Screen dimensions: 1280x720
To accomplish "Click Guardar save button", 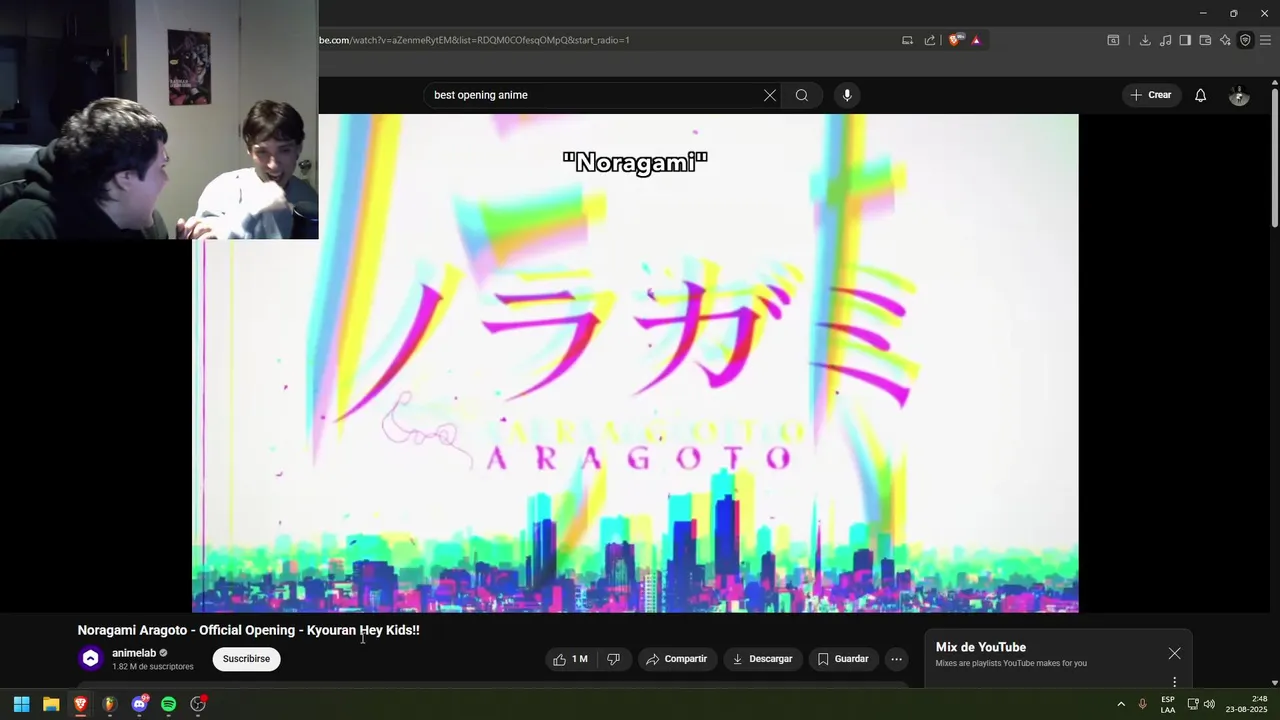I will click(x=843, y=659).
